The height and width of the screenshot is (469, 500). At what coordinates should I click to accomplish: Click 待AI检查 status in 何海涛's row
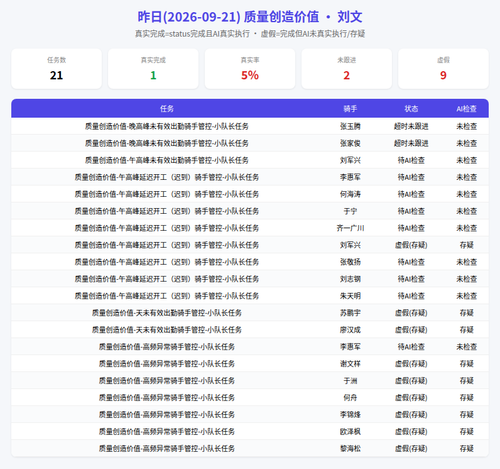click(411, 194)
